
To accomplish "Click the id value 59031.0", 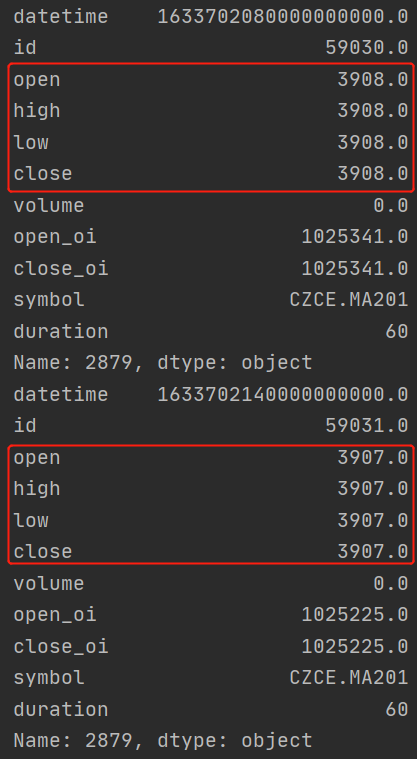I will tap(367, 426).
